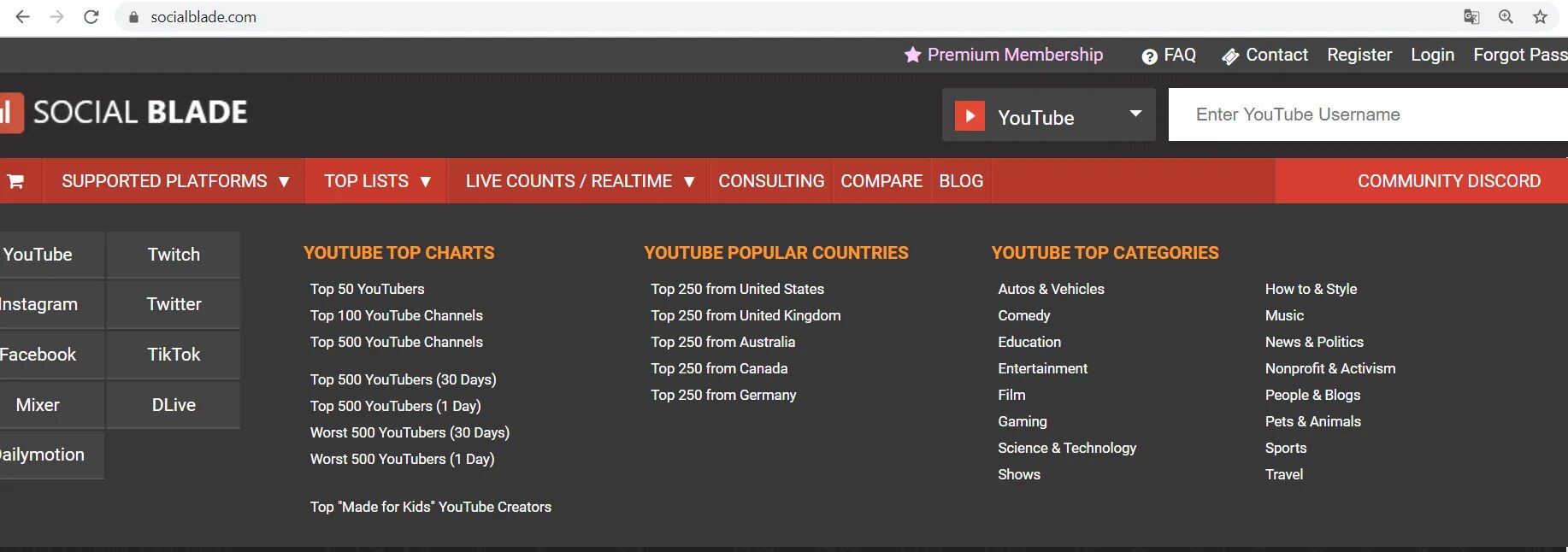This screenshot has width=1568, height=552.
Task: Open the Science & Technology category
Action: (1067, 448)
